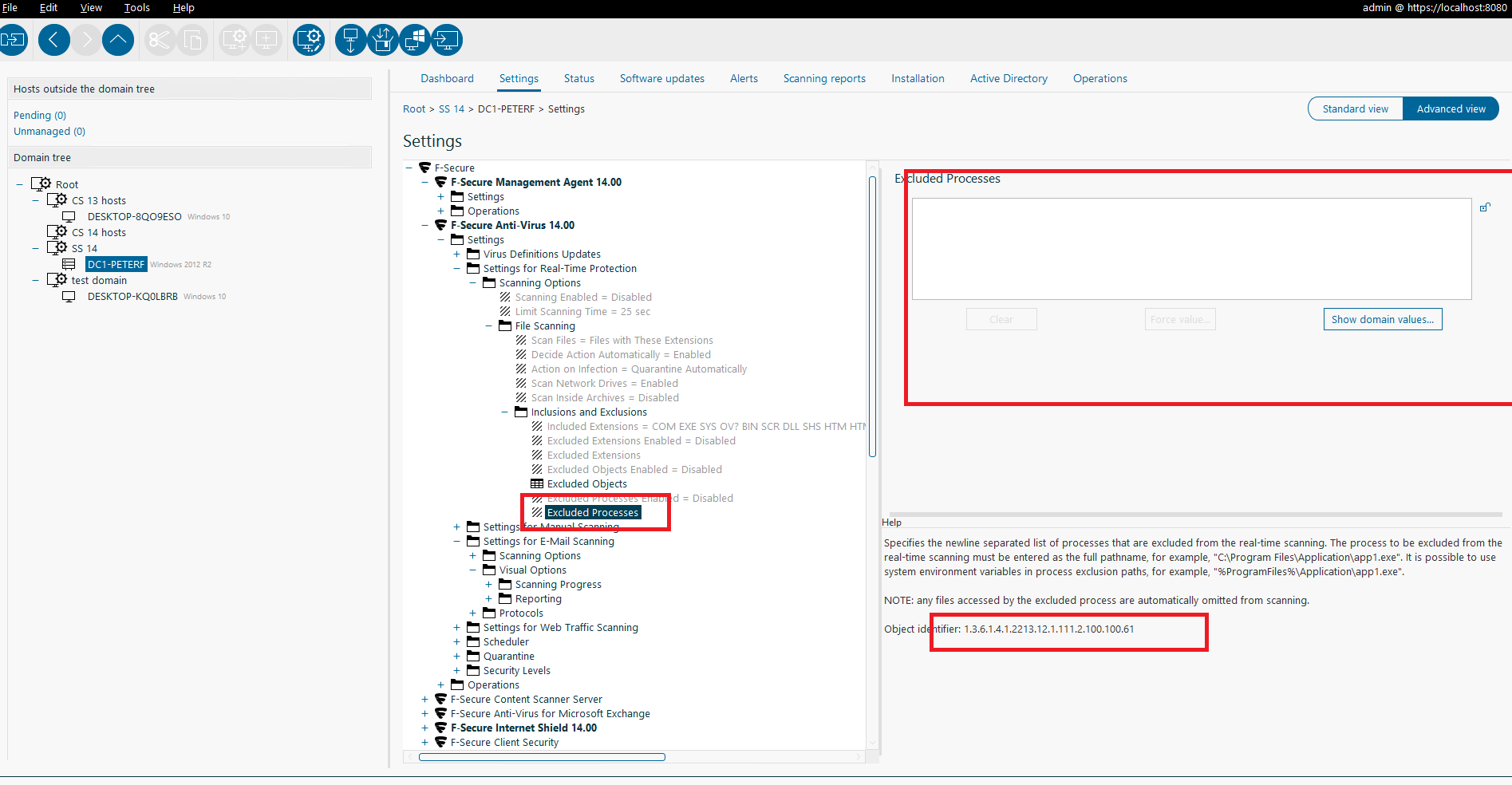1512x785 pixels.
Task: Click F-Secure Content Scanner Server shield icon
Action: point(440,699)
